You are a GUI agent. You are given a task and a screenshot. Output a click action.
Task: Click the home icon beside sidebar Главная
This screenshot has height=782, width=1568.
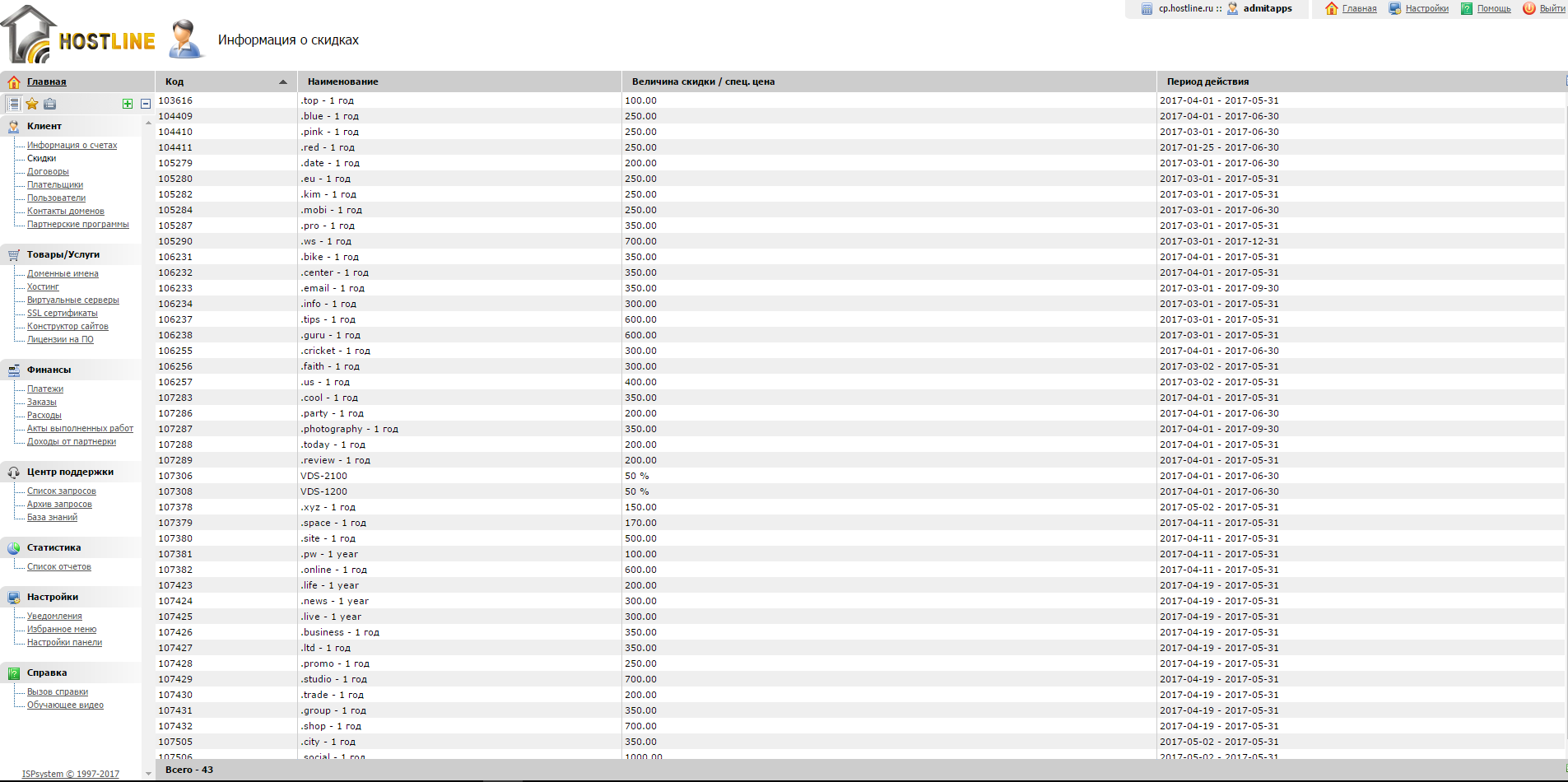point(14,81)
